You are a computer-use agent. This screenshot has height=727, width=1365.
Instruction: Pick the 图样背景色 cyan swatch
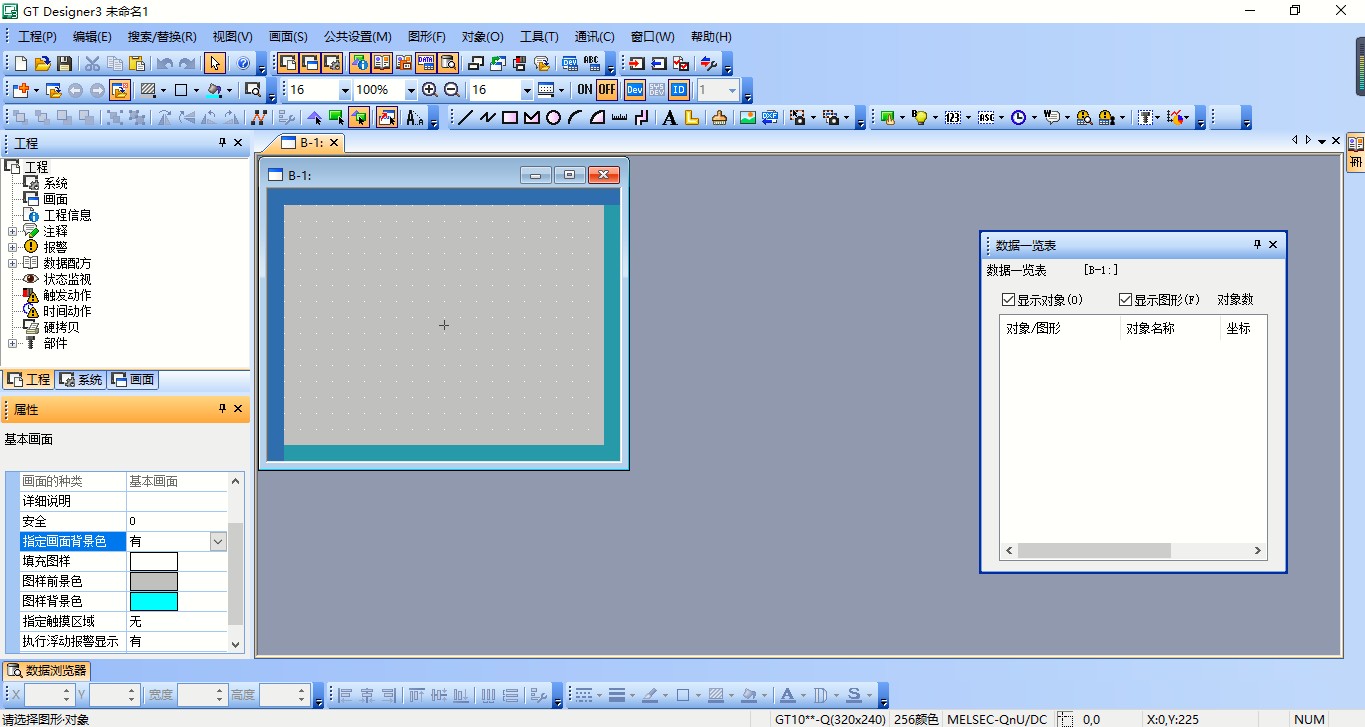click(154, 601)
